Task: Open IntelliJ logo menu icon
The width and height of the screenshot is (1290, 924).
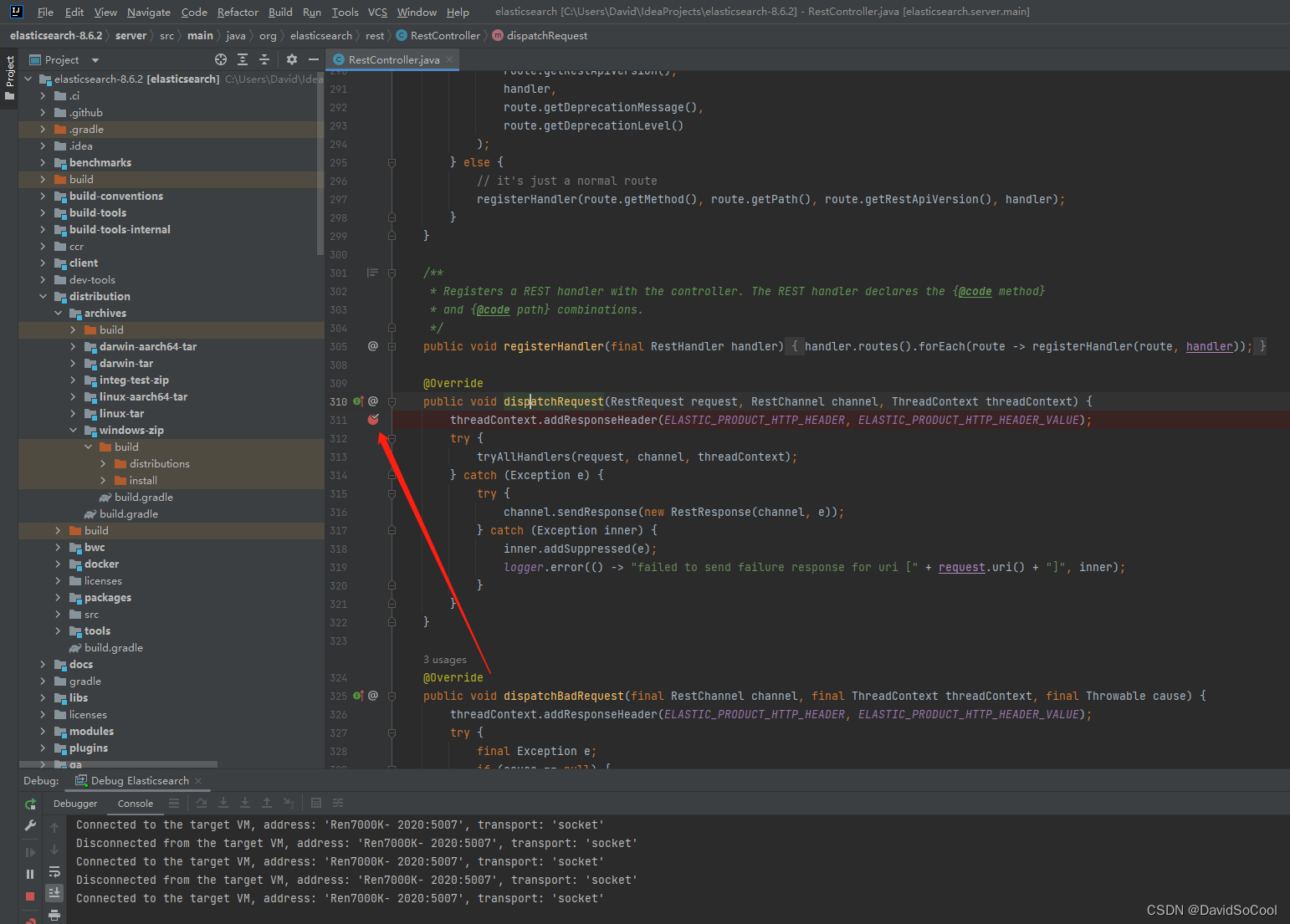Action: tap(16, 12)
